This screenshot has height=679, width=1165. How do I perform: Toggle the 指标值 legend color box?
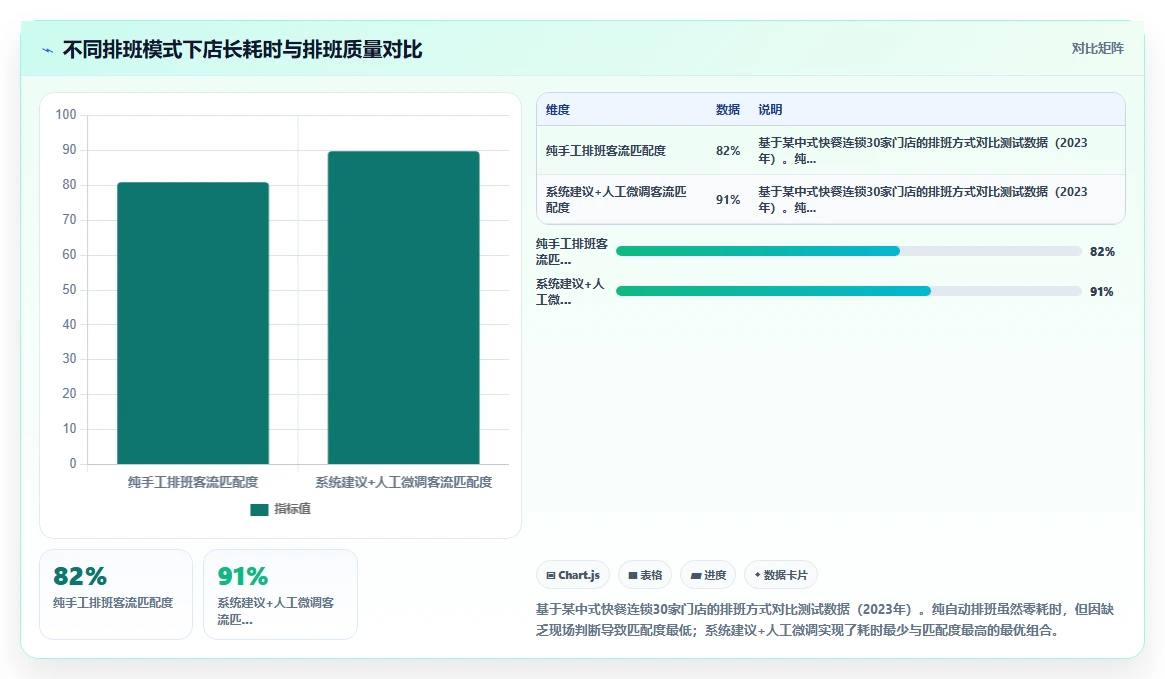pyautogui.click(x=259, y=510)
